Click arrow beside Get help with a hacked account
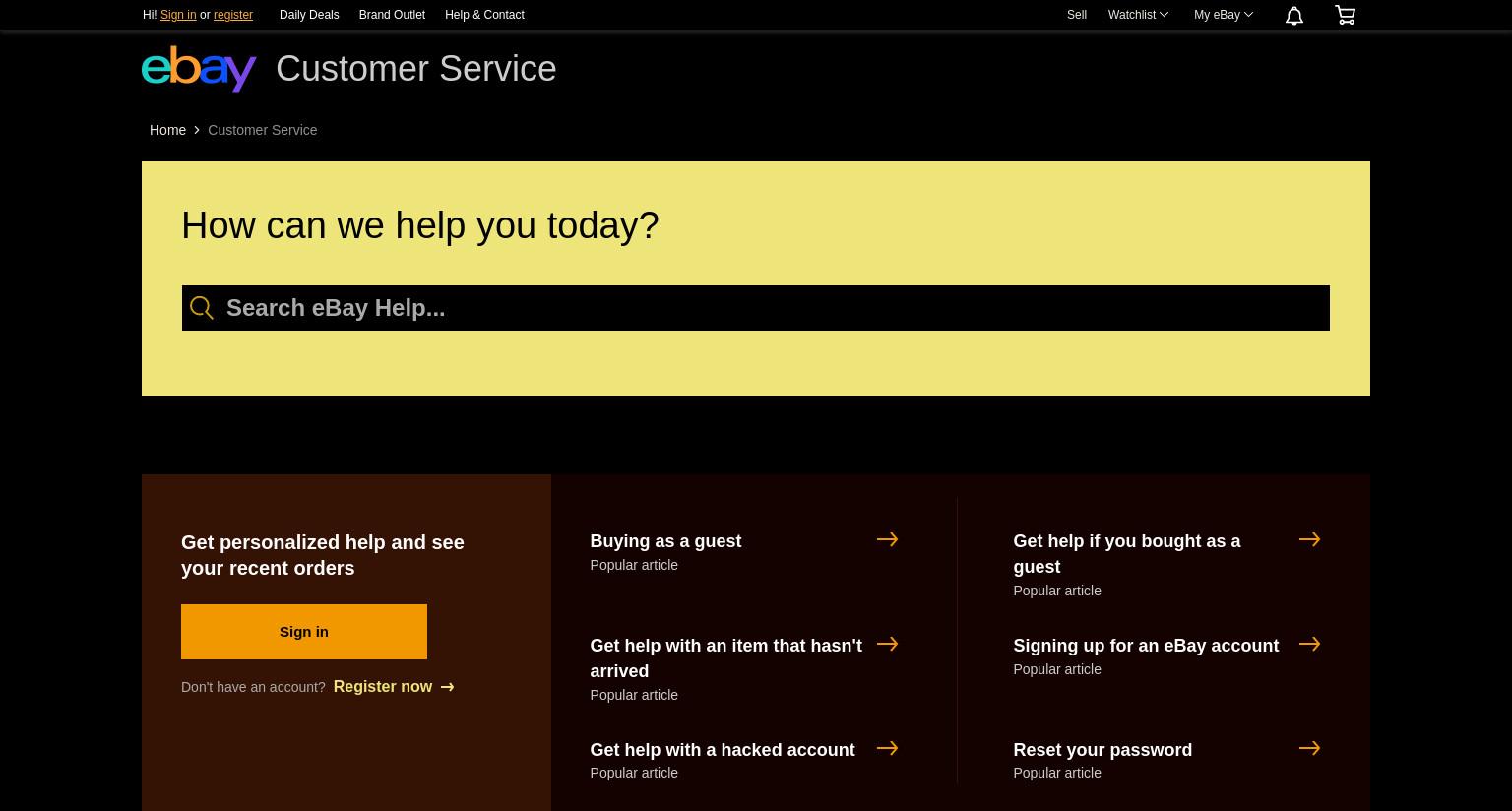This screenshot has width=1512, height=811. pyautogui.click(x=887, y=748)
